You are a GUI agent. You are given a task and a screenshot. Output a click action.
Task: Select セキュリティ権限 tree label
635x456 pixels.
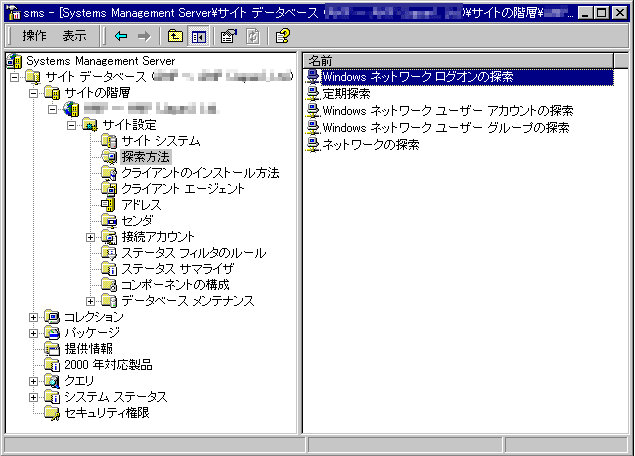click(107, 413)
